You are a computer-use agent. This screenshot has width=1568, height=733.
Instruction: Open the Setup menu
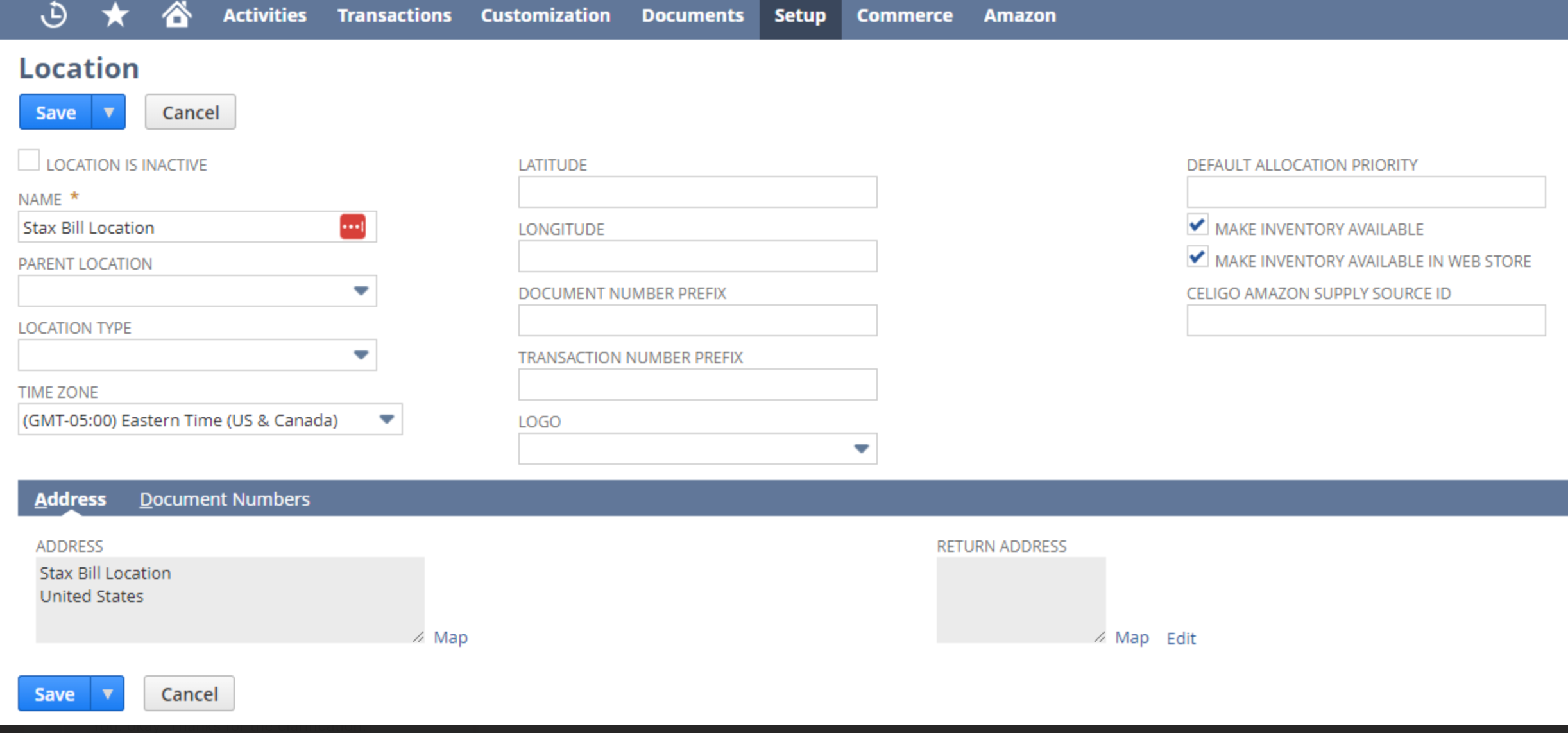click(800, 15)
